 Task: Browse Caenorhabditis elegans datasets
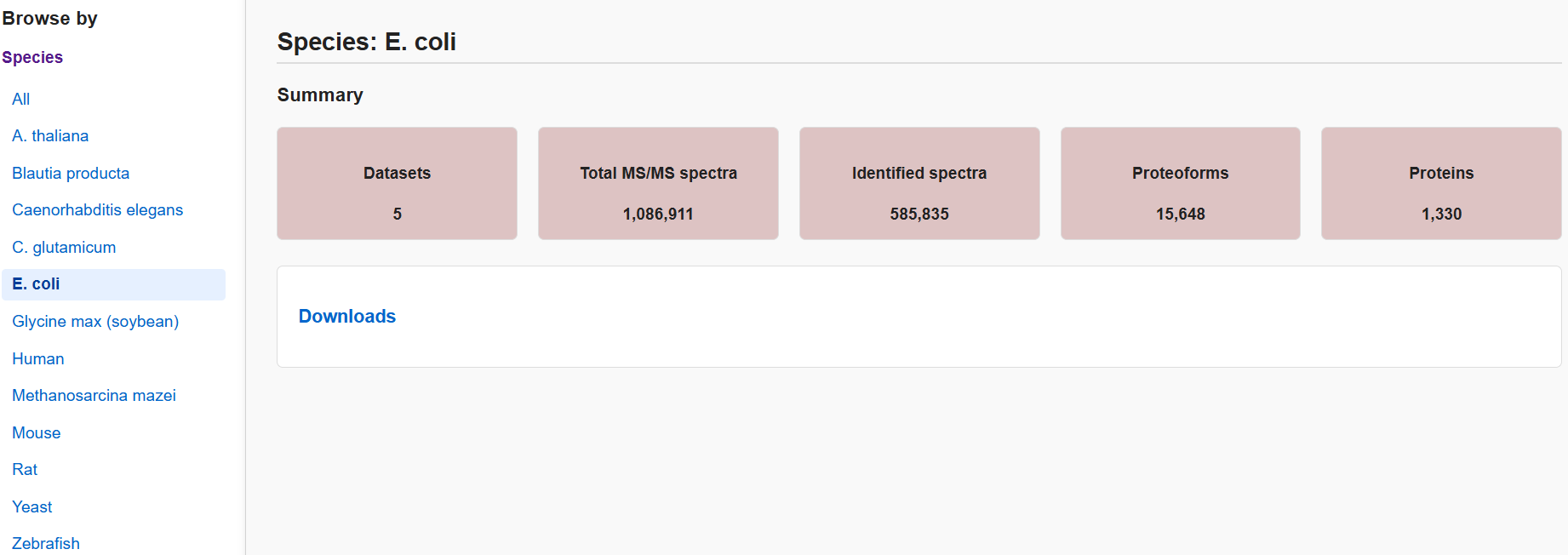97,210
